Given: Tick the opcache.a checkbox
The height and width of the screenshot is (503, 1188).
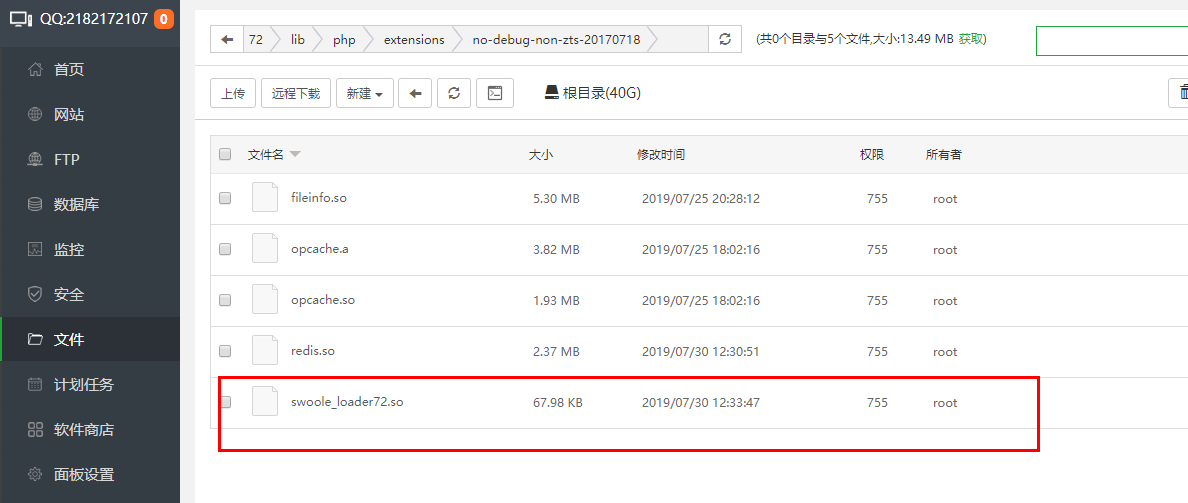Looking at the screenshot, I should 225,249.
